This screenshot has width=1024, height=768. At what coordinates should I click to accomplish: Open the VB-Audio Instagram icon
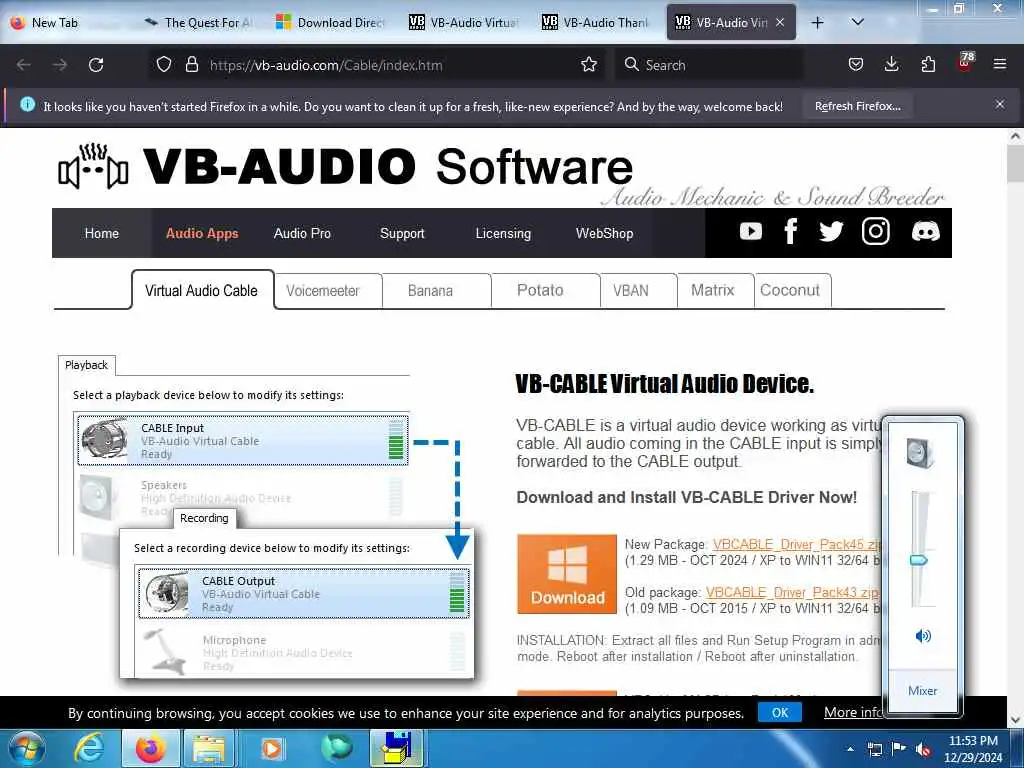pos(875,231)
